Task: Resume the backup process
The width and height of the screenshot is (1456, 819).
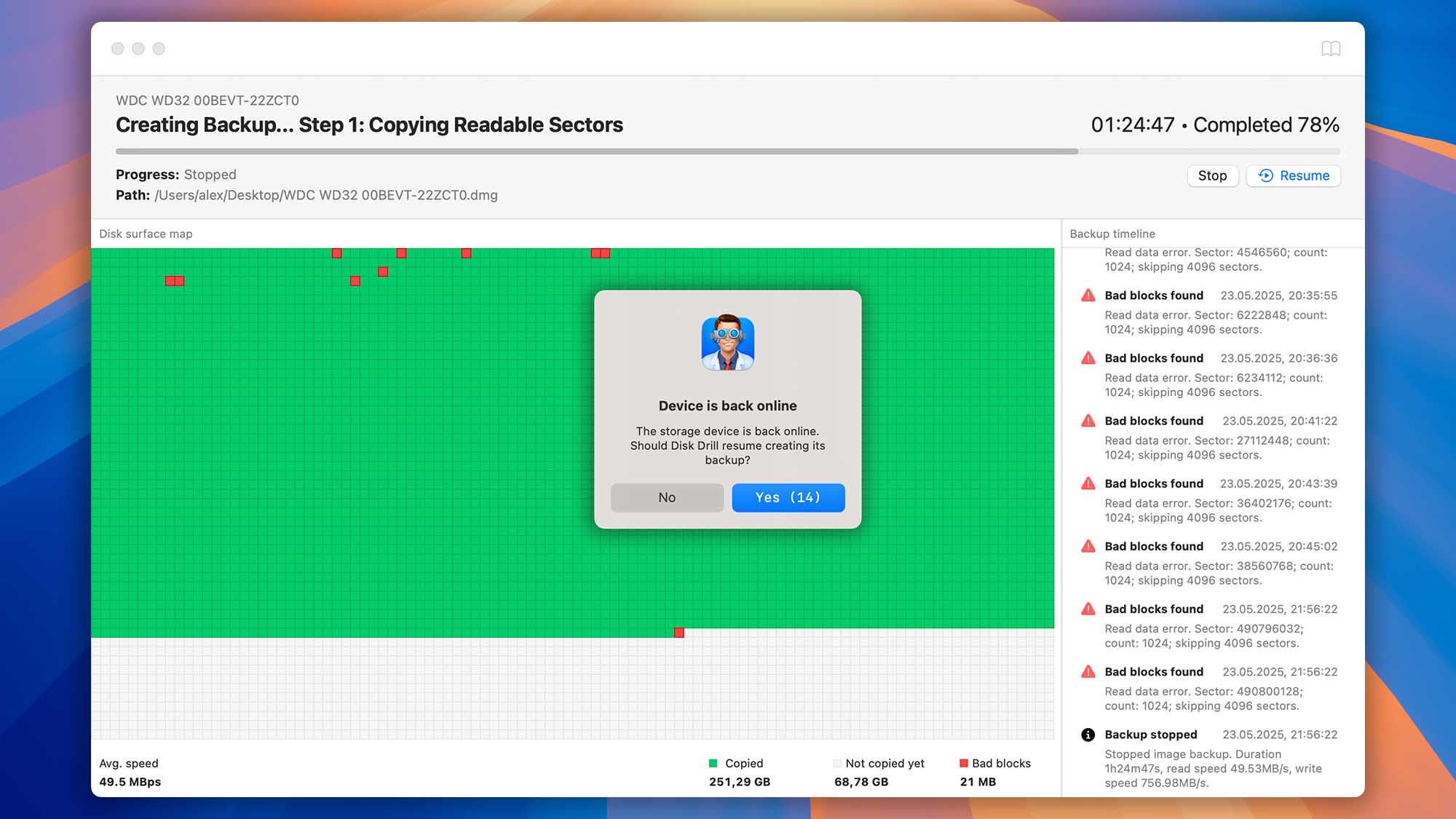Action: click(x=1294, y=175)
